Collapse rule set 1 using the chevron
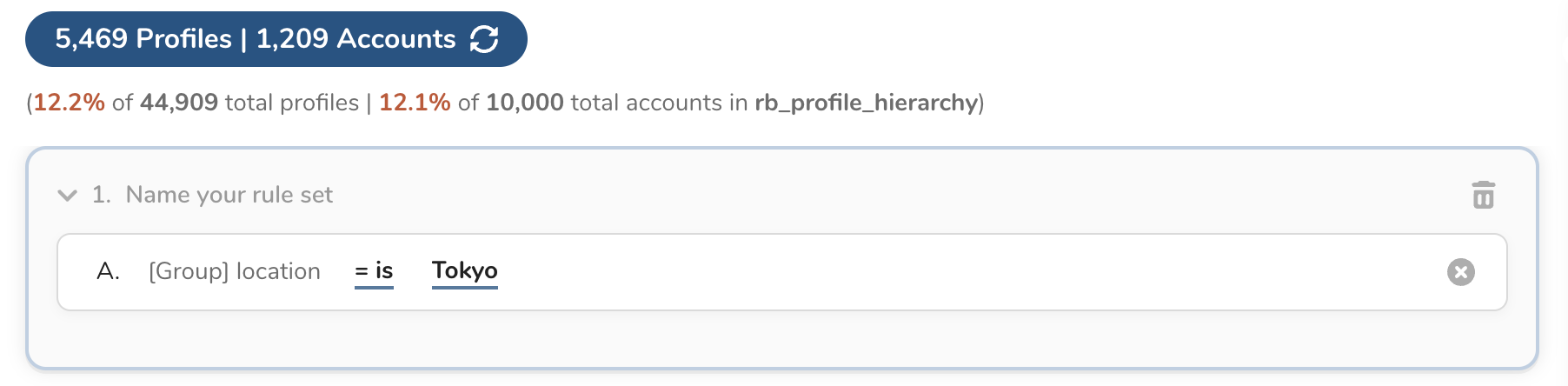The height and width of the screenshot is (386, 1568). [67, 195]
